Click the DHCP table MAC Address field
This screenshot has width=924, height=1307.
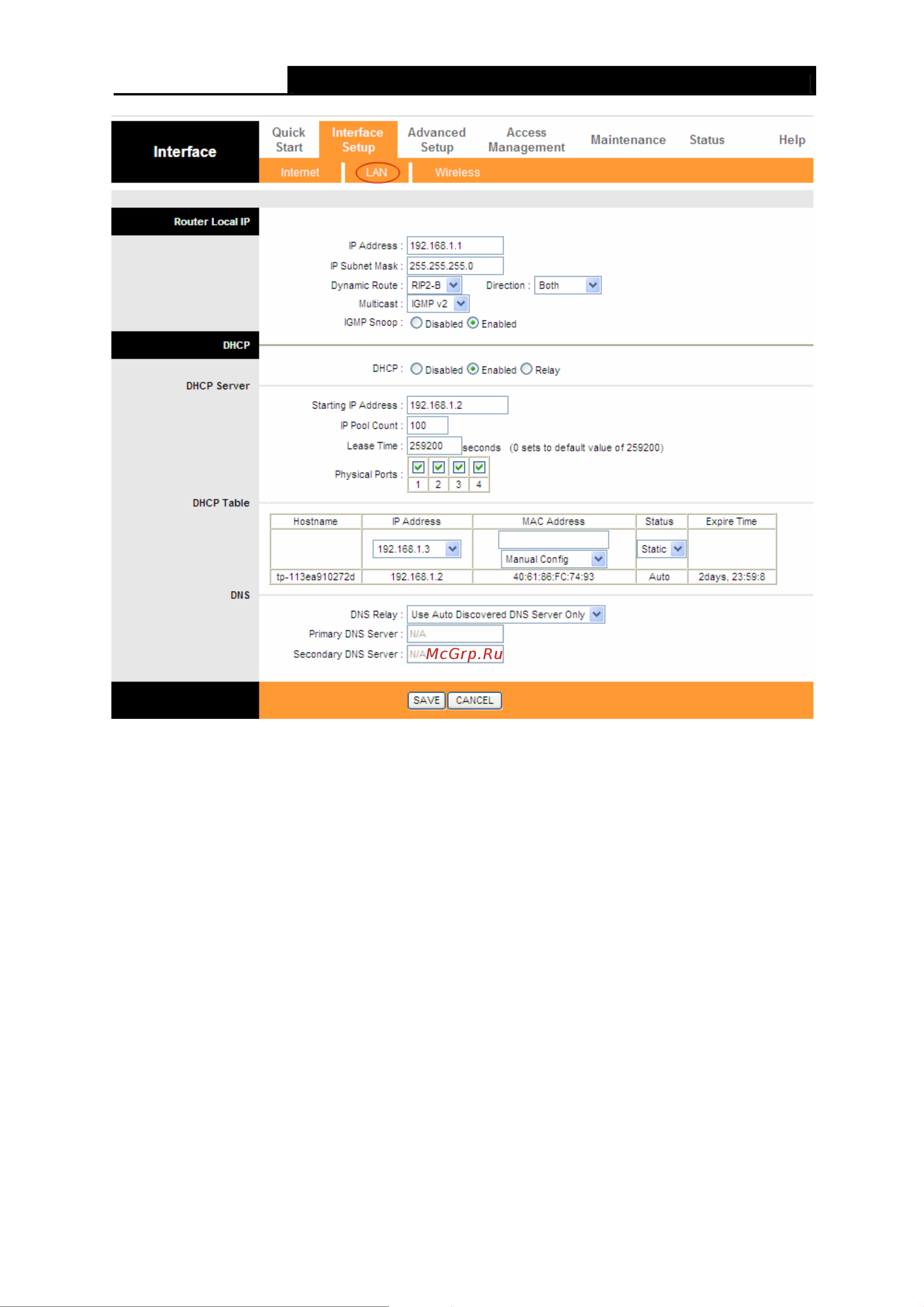[554, 539]
